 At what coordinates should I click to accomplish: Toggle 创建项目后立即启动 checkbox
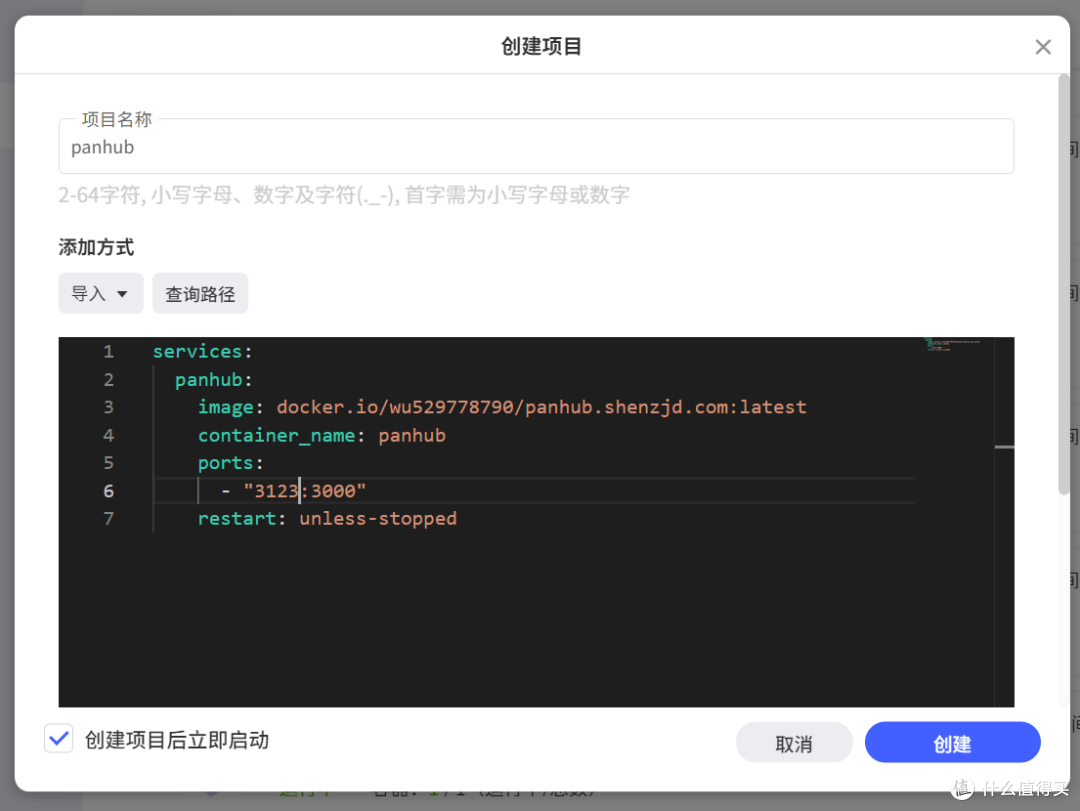pyautogui.click(x=59, y=739)
